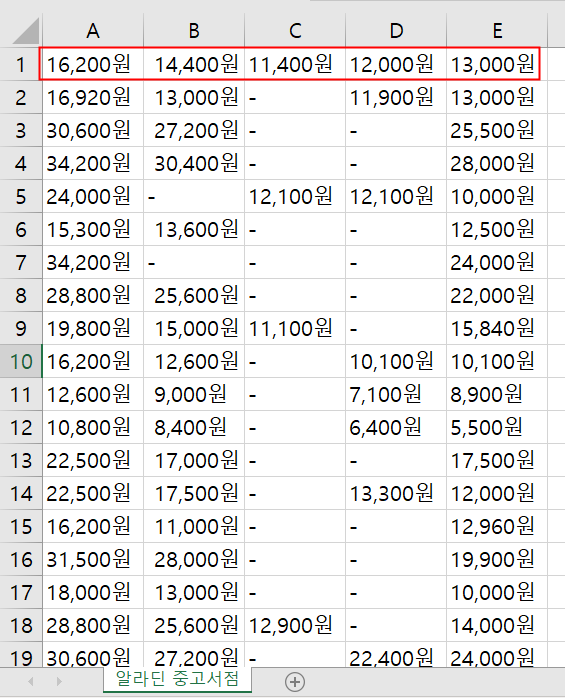Click the select-all corner triangle
Screen dimensions: 565x698
coord(26,31)
